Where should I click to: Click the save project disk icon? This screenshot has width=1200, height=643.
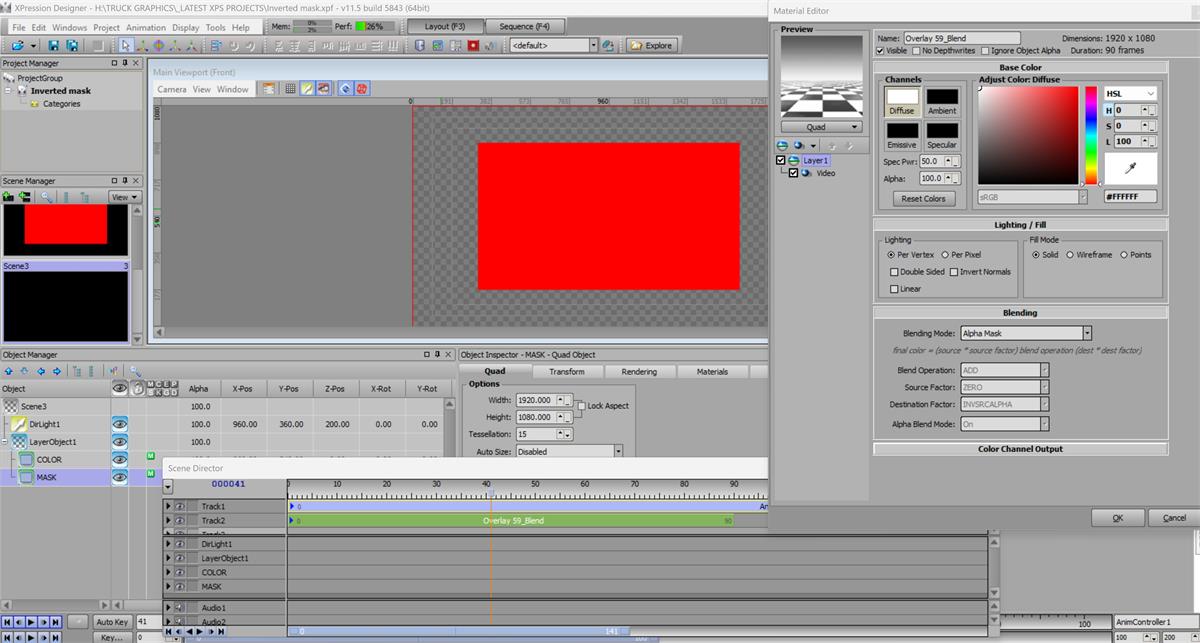(x=52, y=46)
